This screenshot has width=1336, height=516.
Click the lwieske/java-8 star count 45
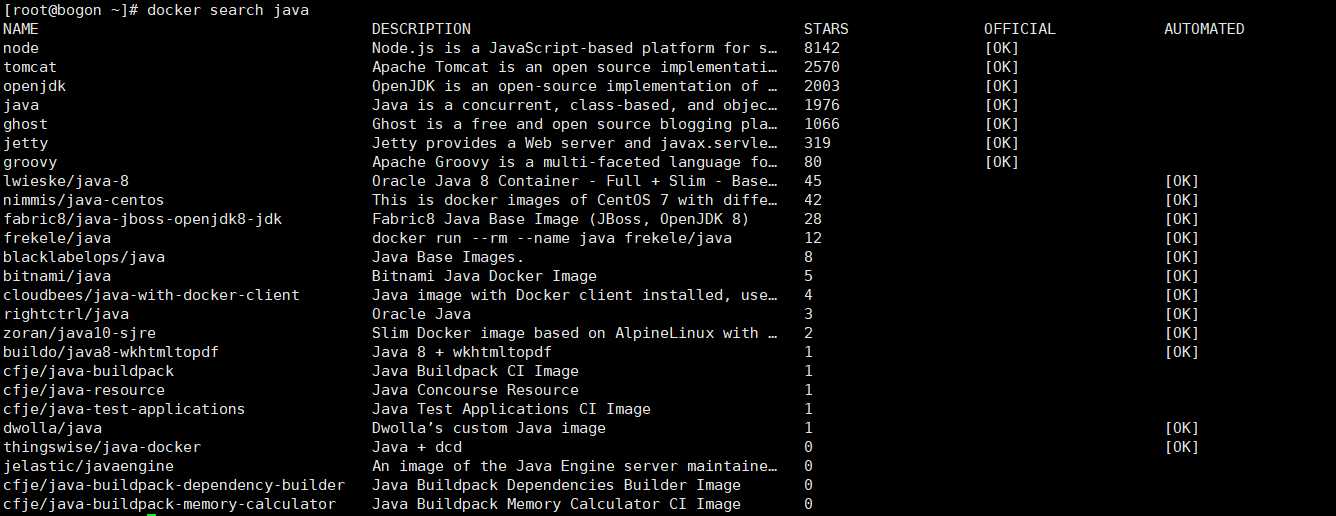813,181
